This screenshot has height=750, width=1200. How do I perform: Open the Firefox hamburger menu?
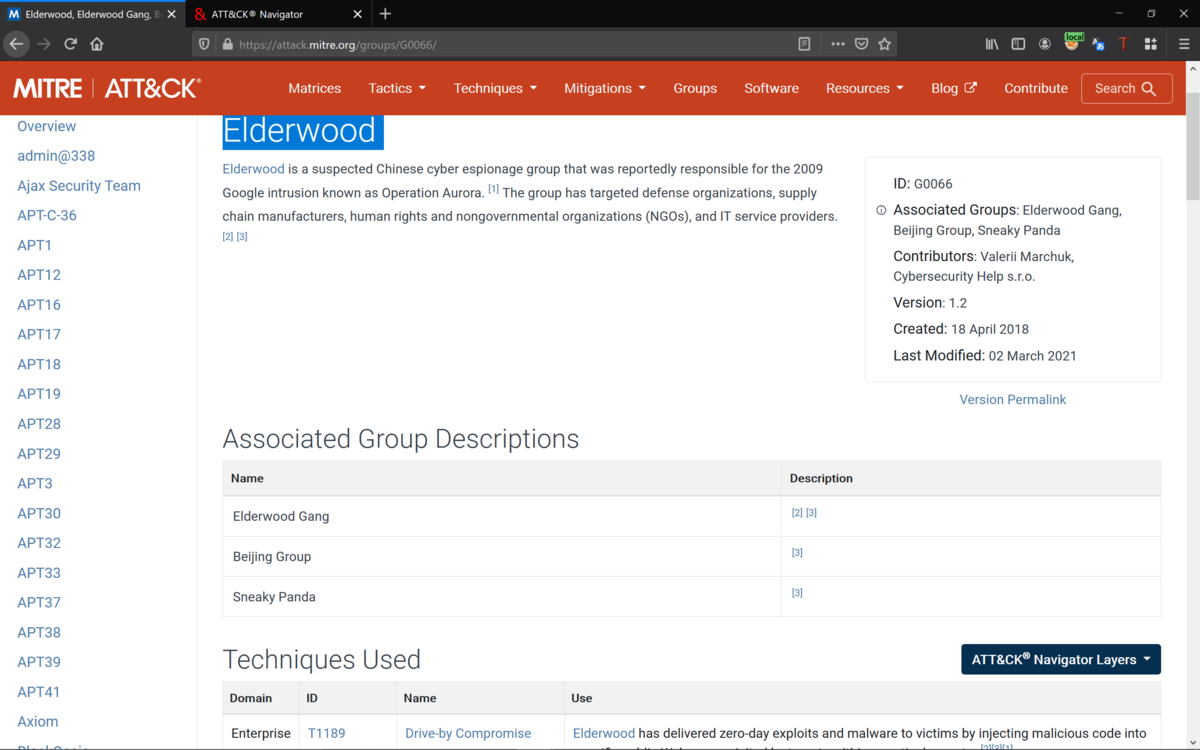pos(1184,44)
